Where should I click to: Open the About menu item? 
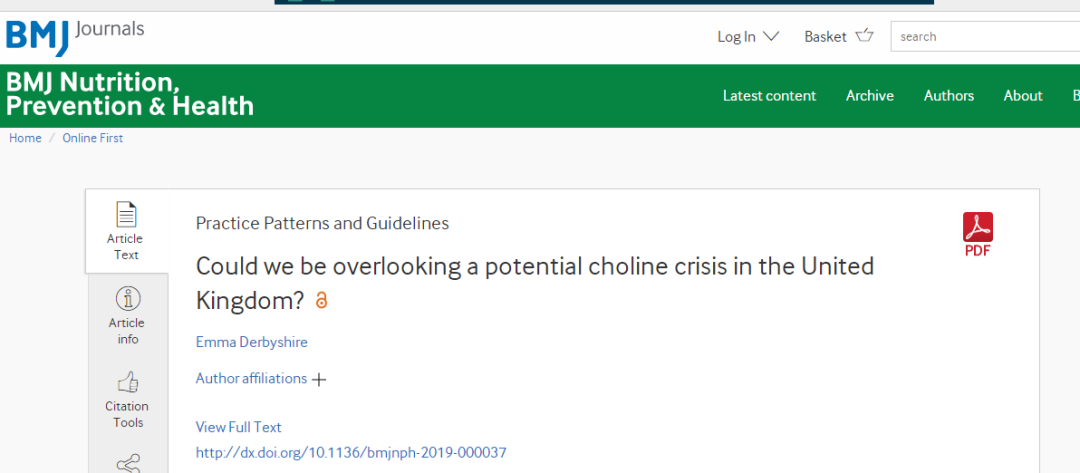[x=1023, y=96]
